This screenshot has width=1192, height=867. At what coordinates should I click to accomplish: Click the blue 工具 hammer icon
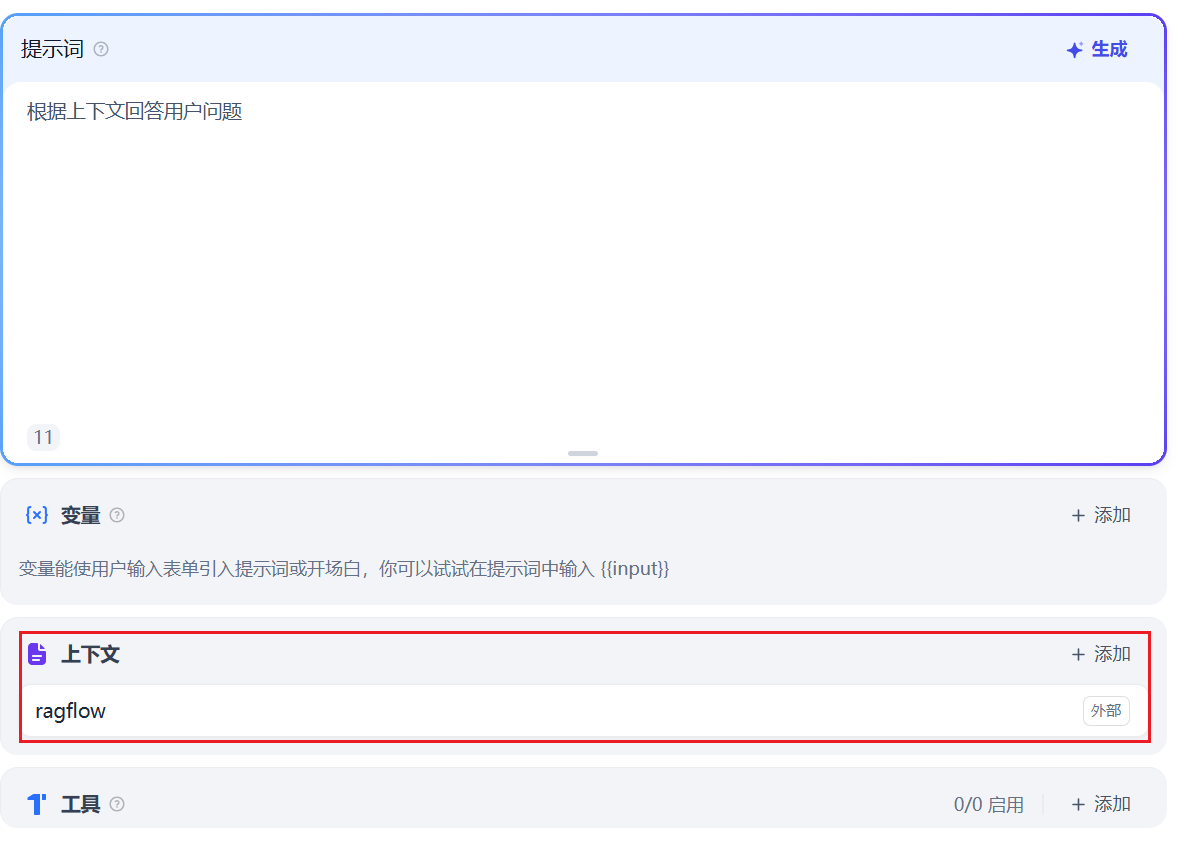(37, 804)
